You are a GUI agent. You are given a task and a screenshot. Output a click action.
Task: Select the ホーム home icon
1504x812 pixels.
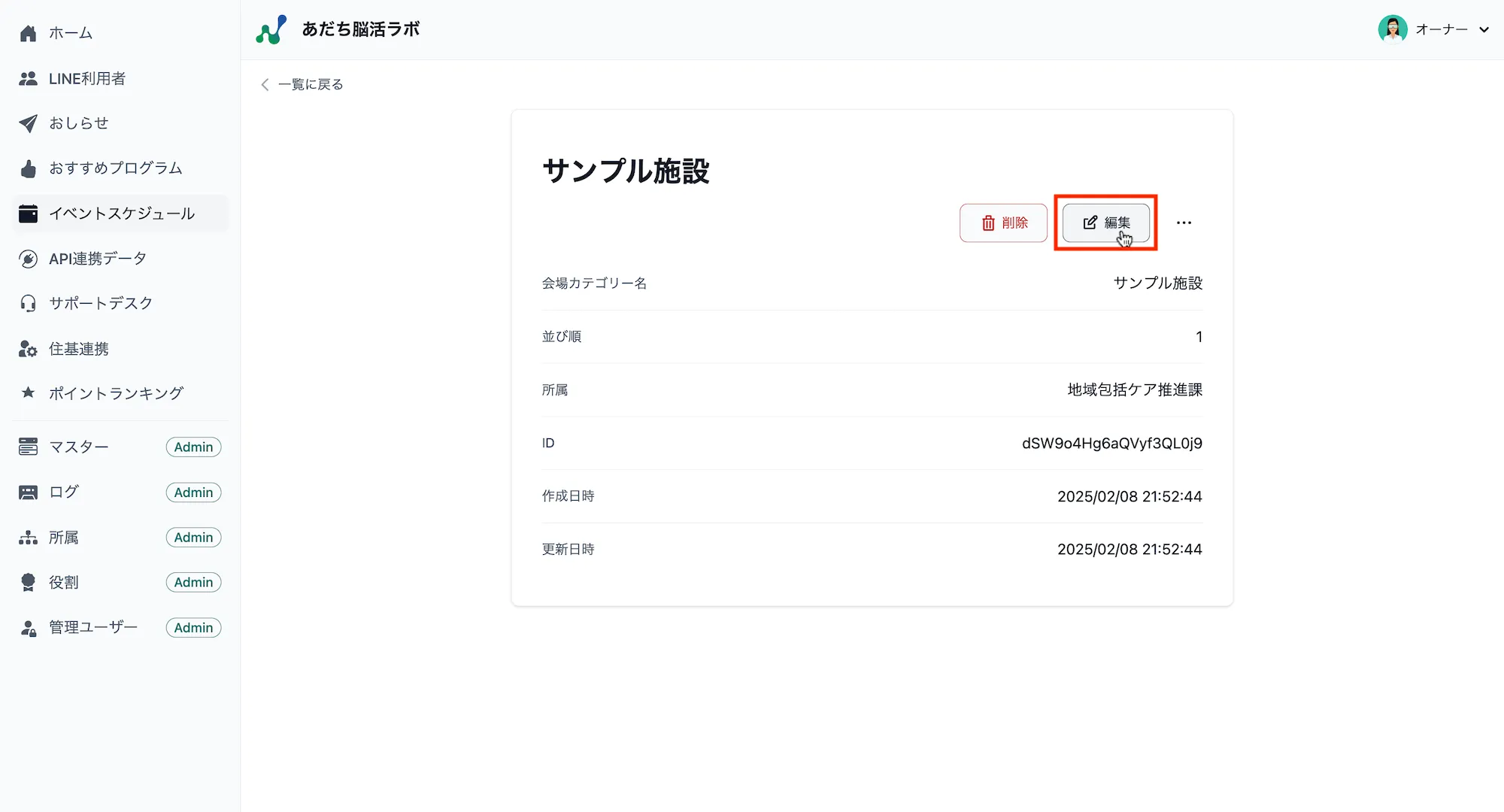pos(28,32)
